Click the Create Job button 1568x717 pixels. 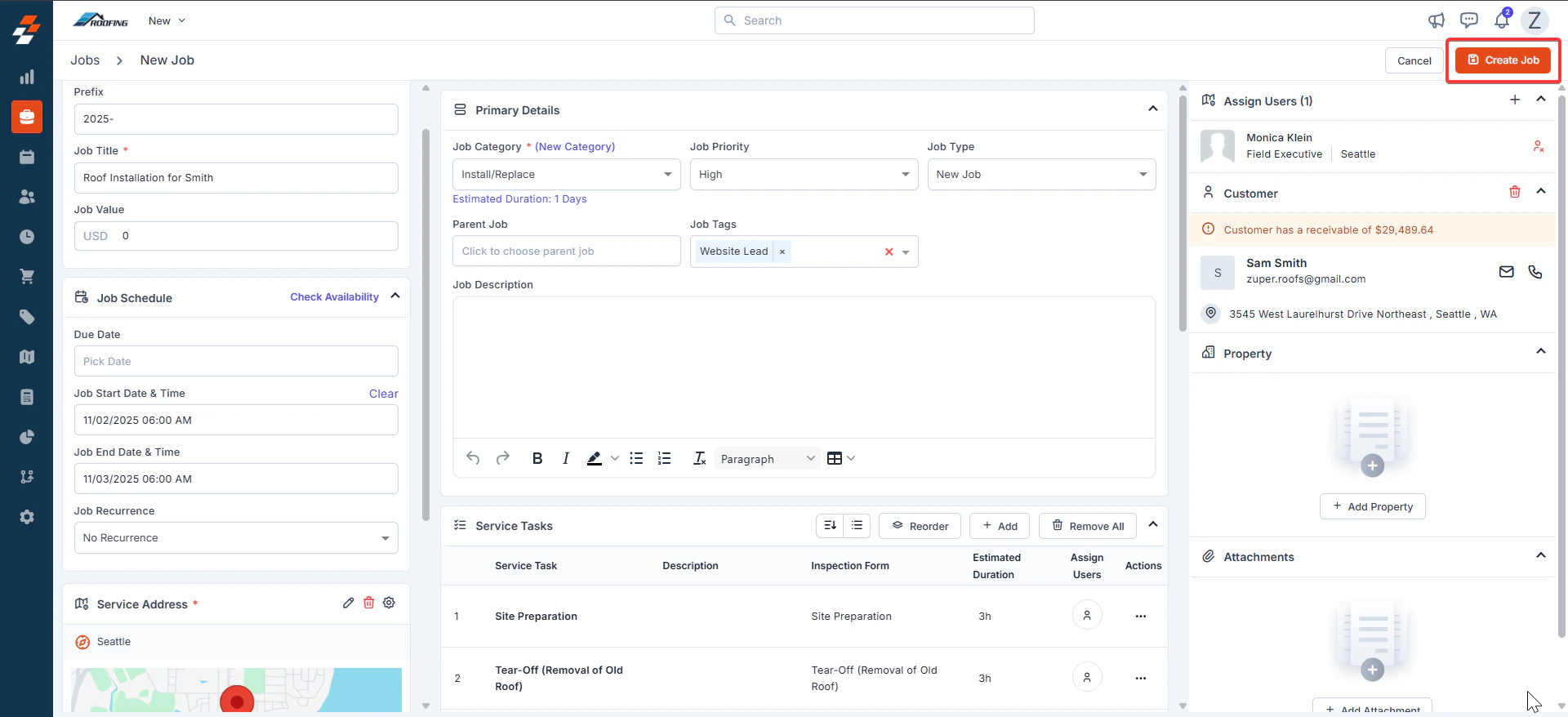1503,60
